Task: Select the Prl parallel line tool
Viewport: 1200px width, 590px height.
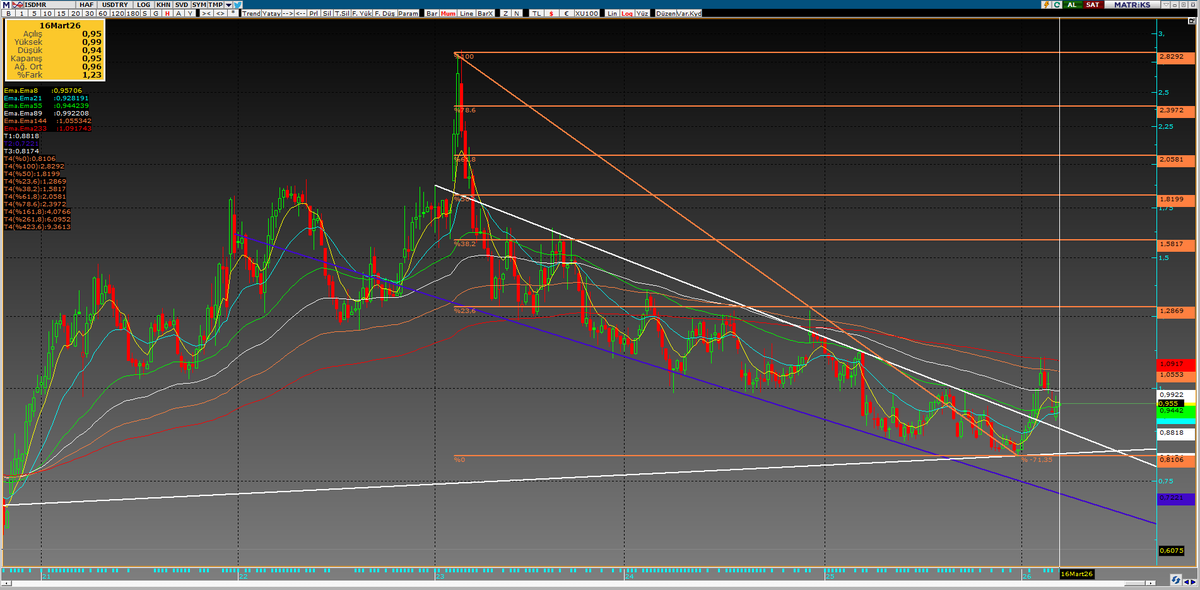Action: [313, 14]
